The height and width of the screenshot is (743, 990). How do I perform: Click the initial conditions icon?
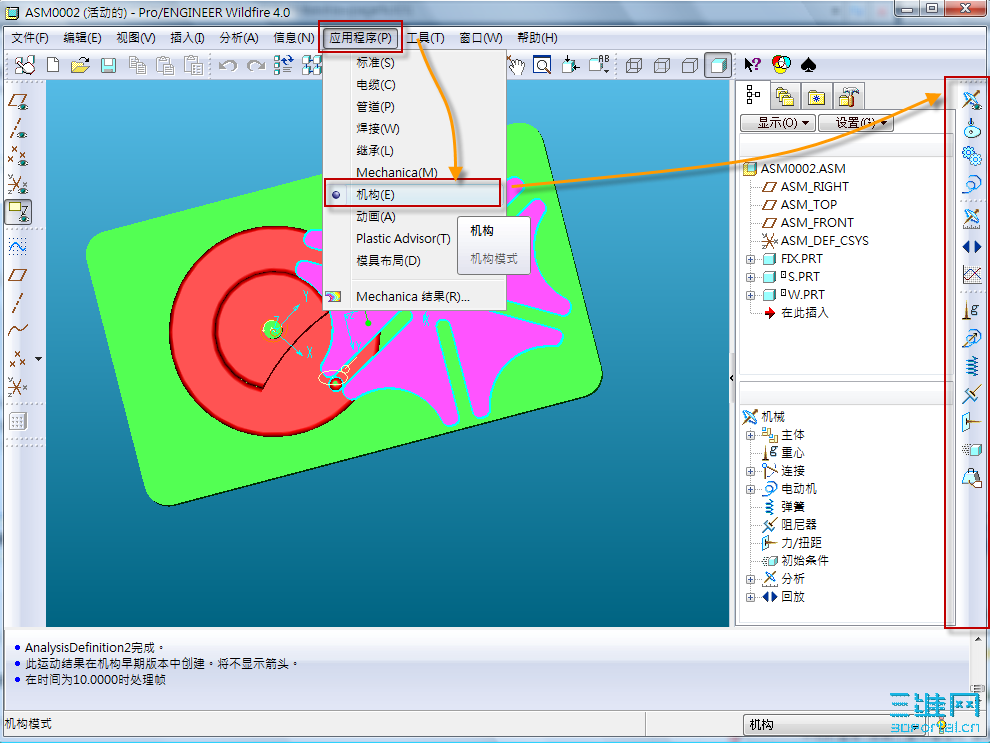[972, 449]
